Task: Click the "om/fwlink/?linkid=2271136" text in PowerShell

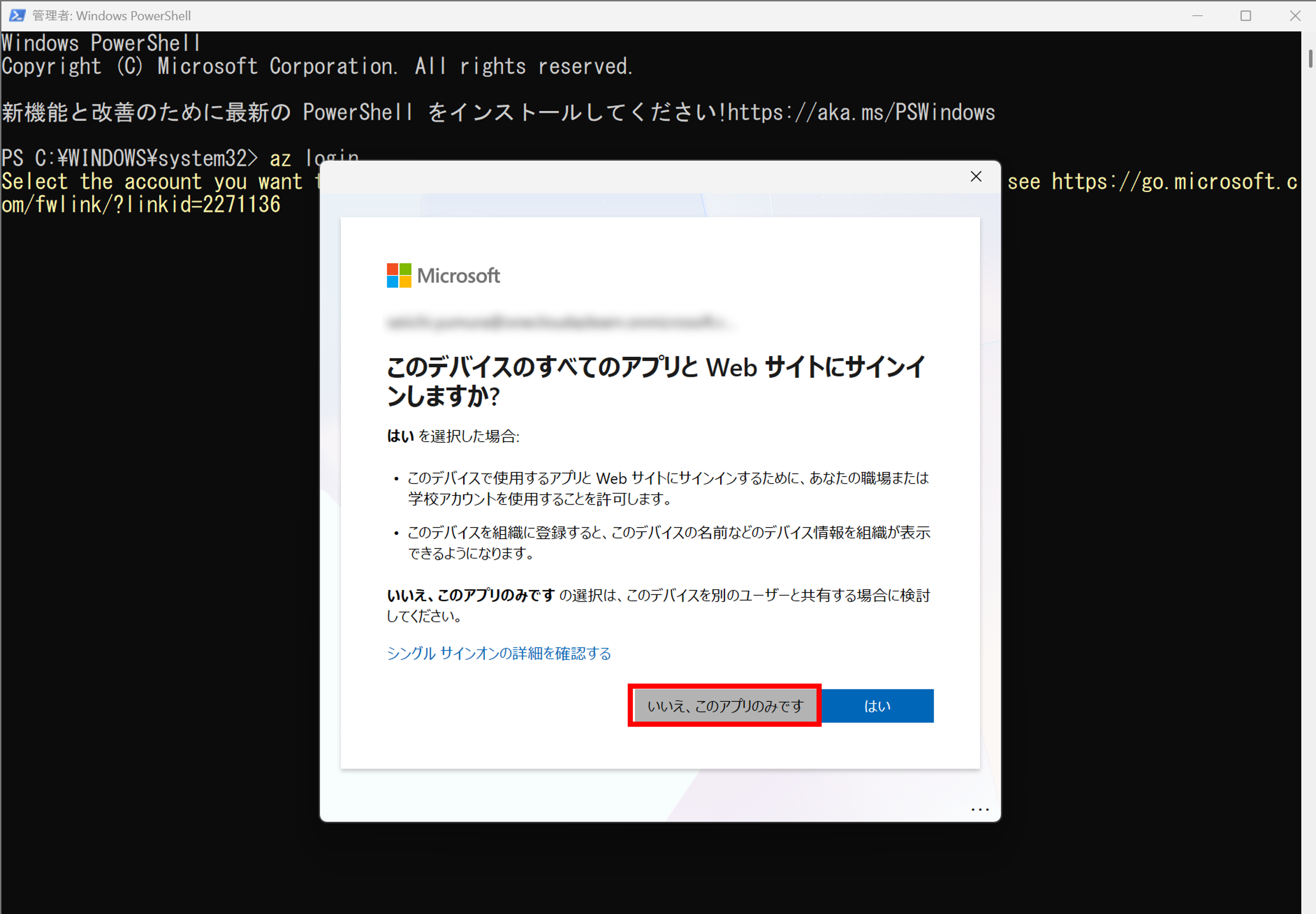Action: click(141, 205)
